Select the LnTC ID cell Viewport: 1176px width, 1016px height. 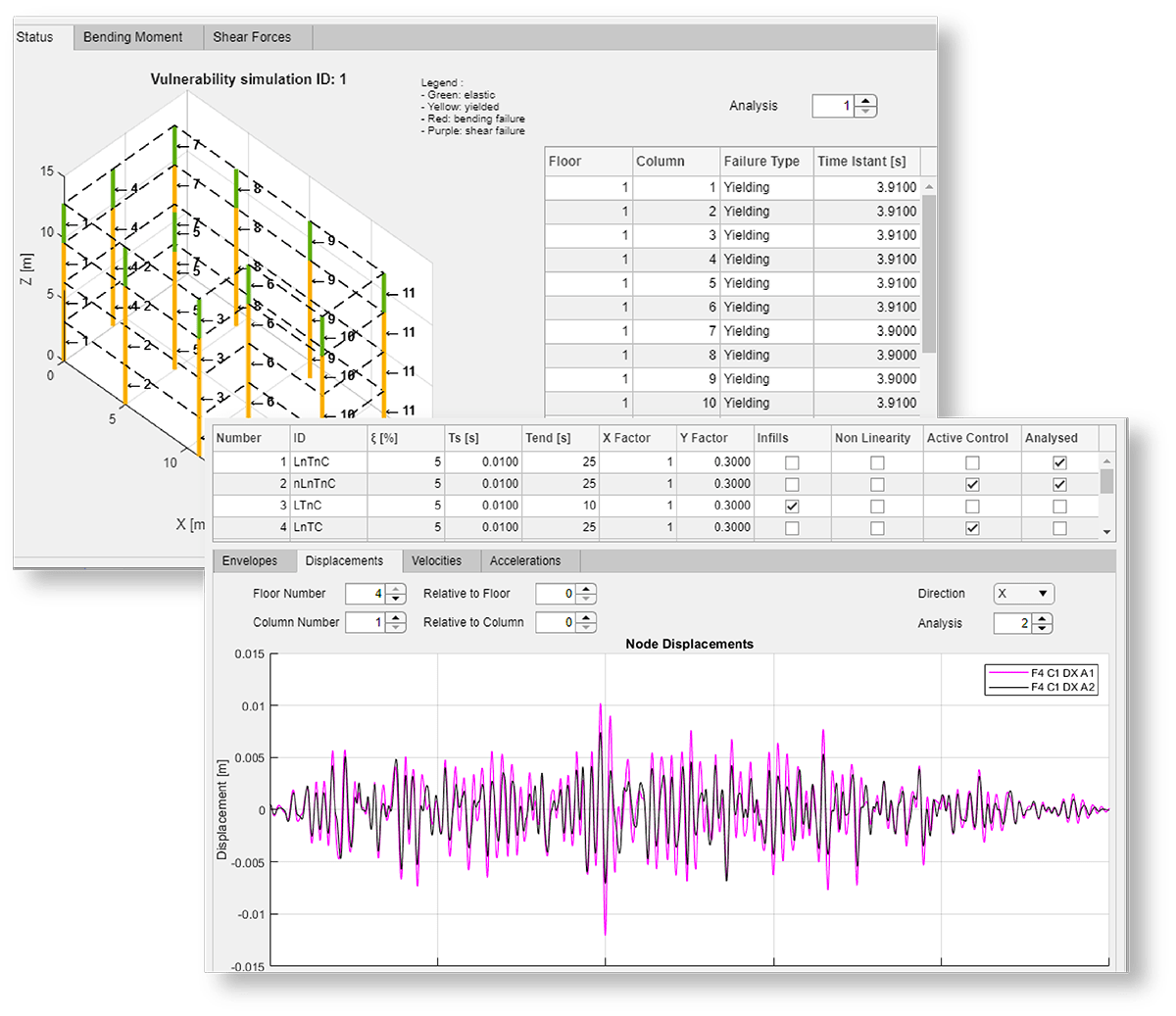pos(328,527)
